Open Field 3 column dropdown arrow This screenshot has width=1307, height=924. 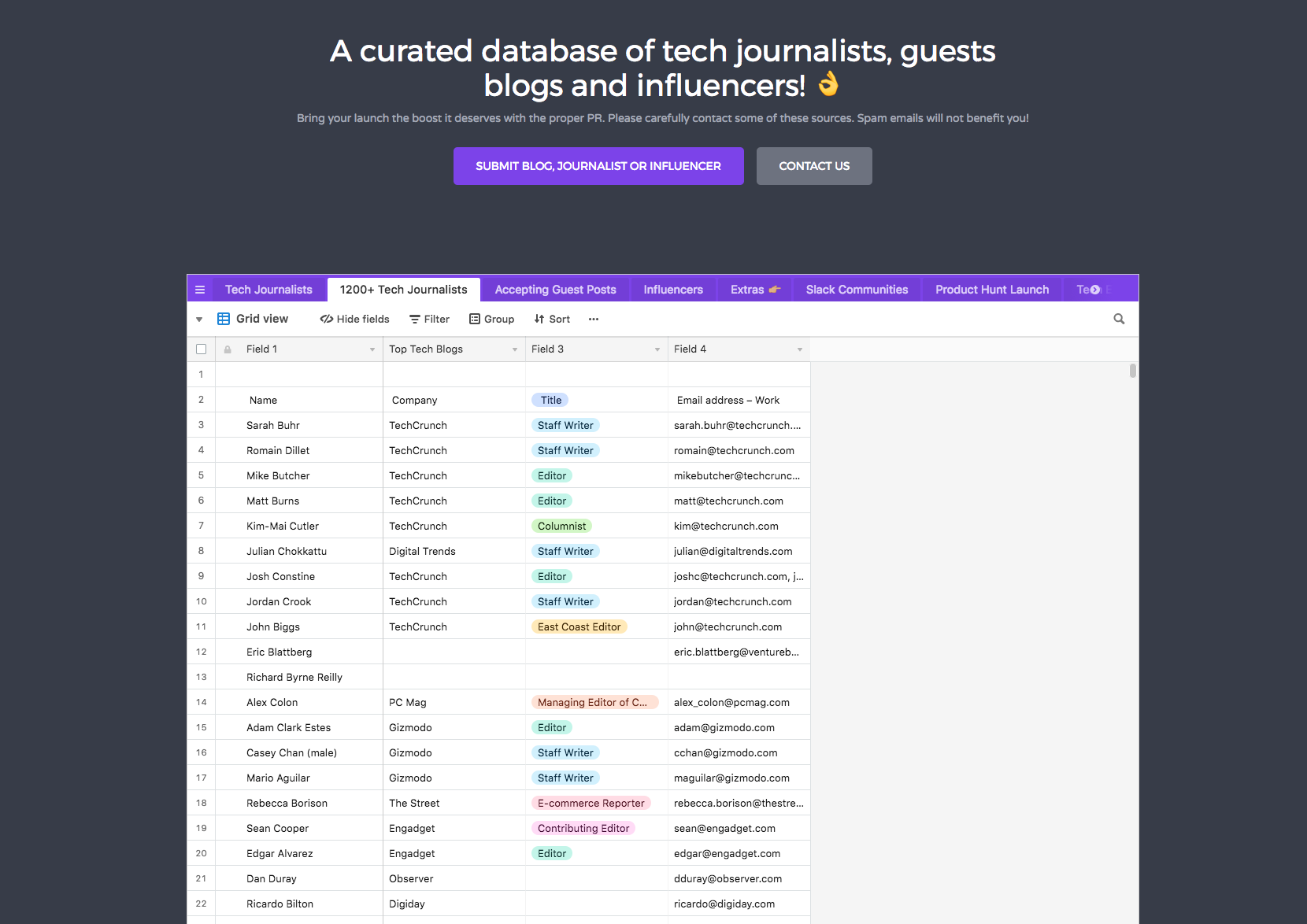tap(657, 349)
